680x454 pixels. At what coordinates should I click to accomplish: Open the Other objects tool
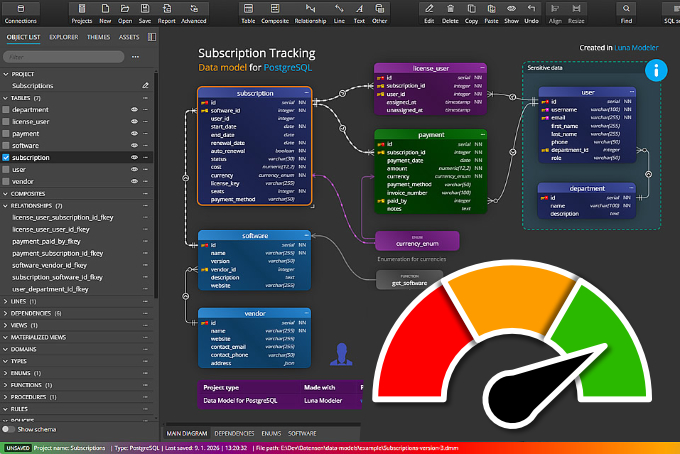pyautogui.click(x=379, y=13)
